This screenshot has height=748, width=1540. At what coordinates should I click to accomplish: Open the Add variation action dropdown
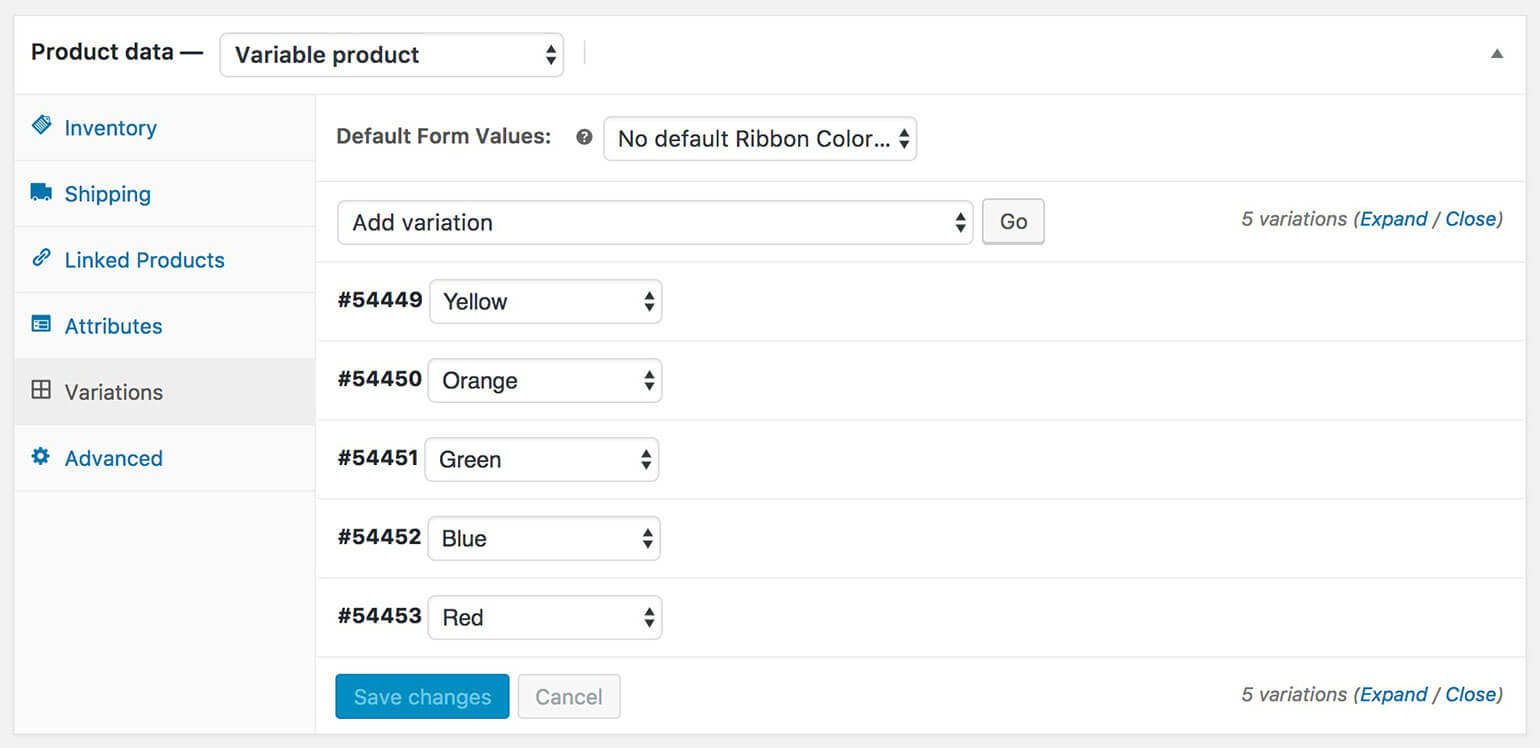655,222
